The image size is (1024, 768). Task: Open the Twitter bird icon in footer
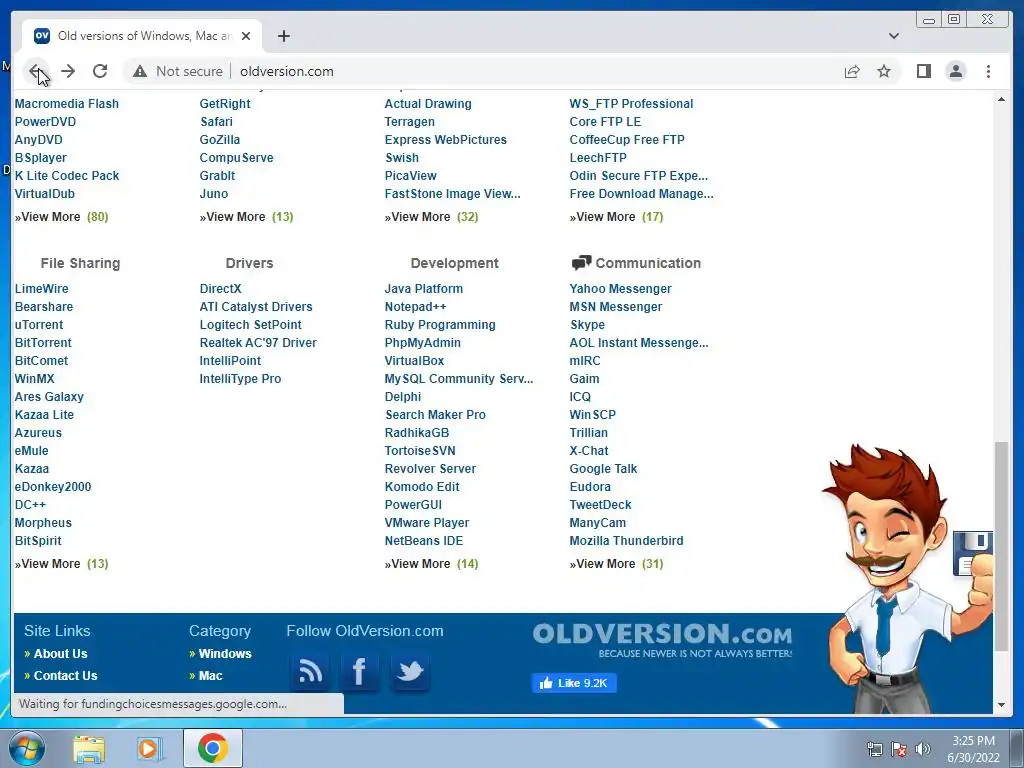409,671
